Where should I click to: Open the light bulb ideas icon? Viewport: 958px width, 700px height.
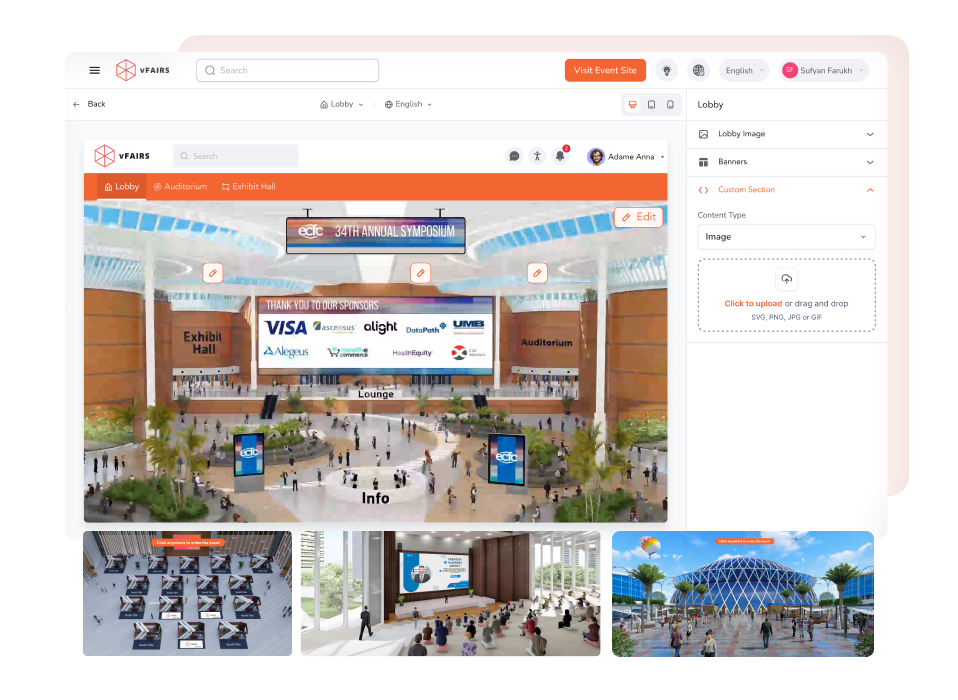[666, 70]
